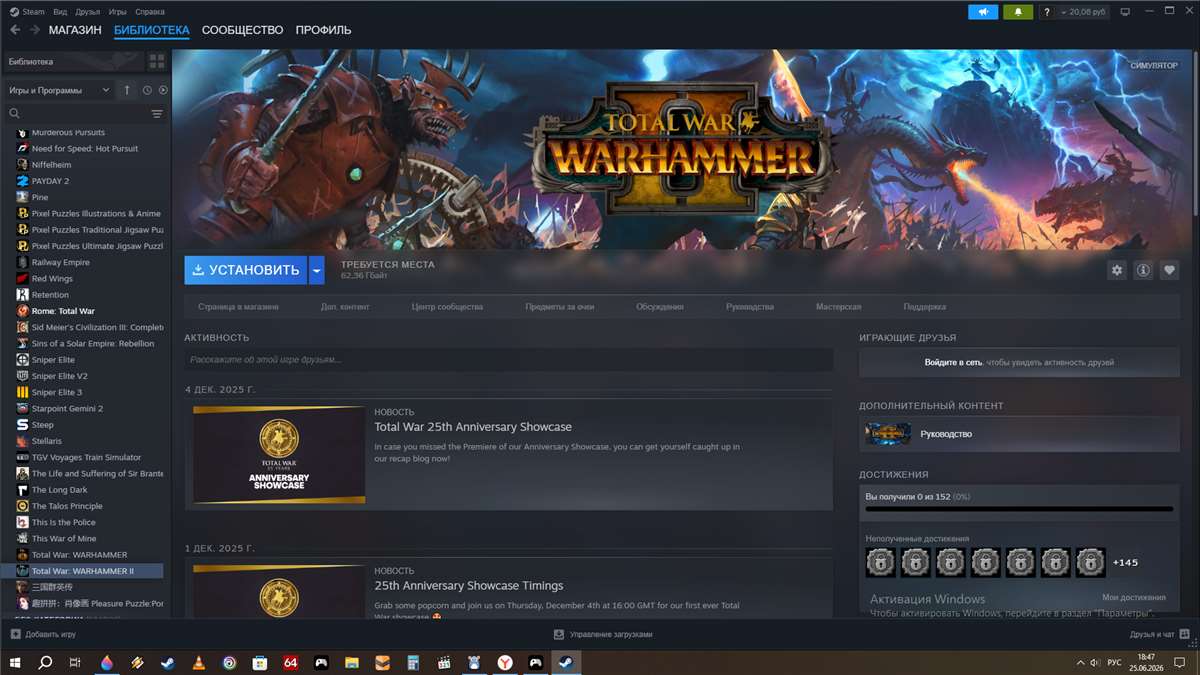The image size is (1200, 675).
Task: Open Steam announcements megaphone button
Action: pos(983,12)
